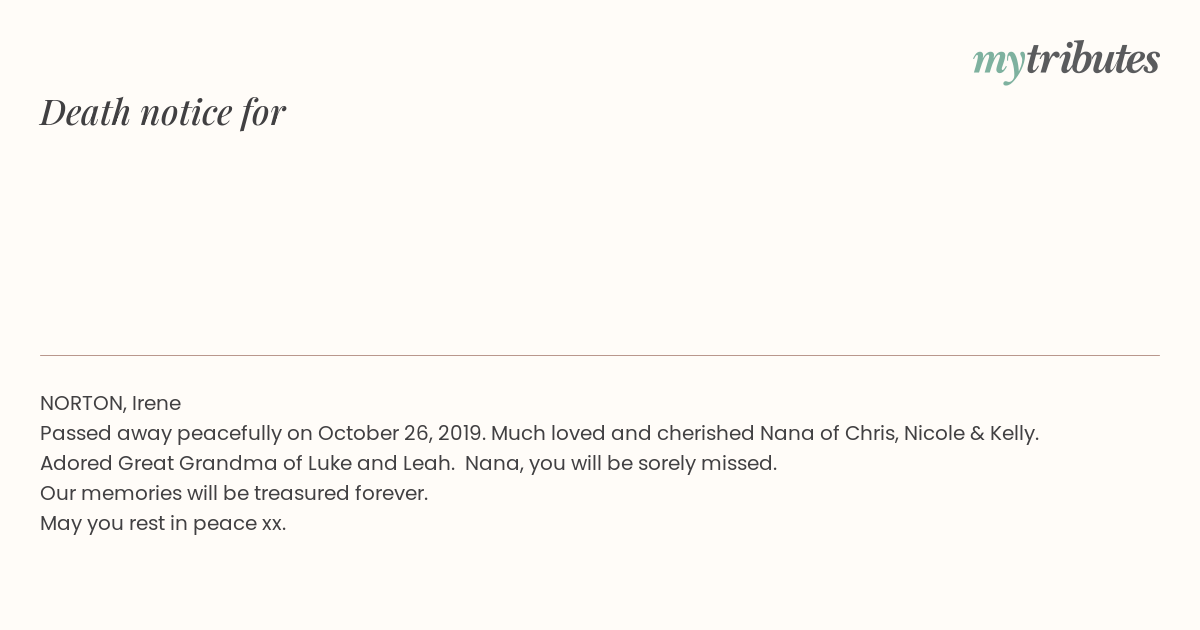Image resolution: width=1200 pixels, height=630 pixels.
Task: Click the first name "Irene"
Action: [x=156, y=404]
